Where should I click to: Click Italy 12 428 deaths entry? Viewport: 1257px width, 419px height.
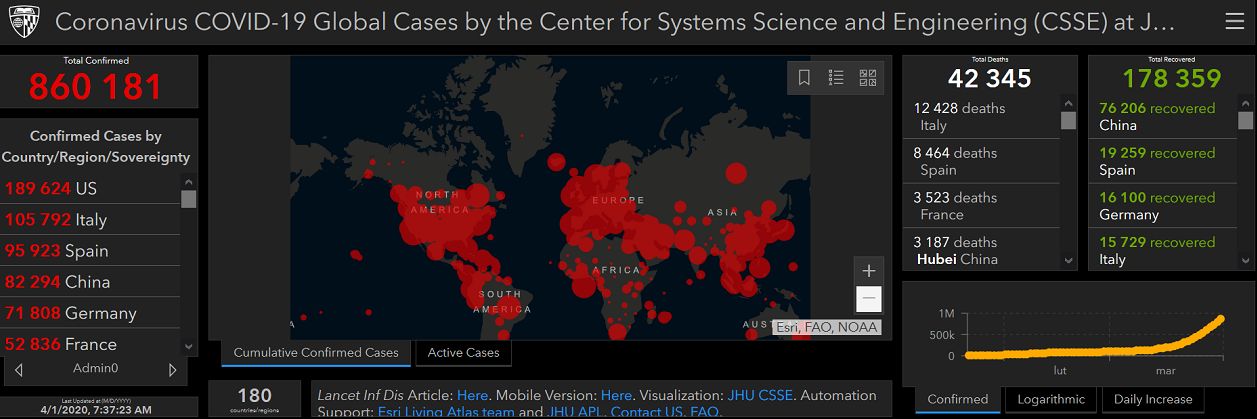pos(981,117)
